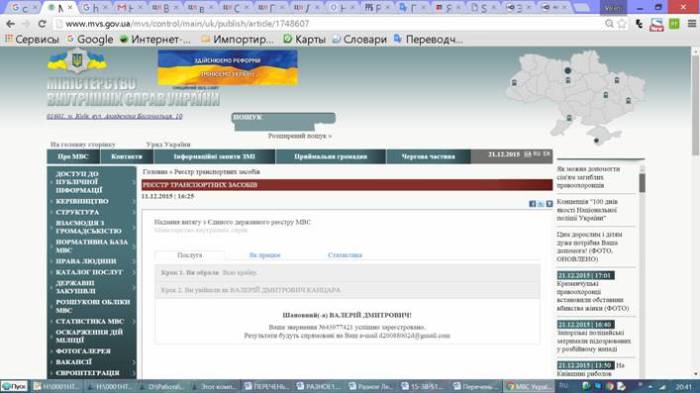Open Пуск start button on taskbar
This screenshot has width=700, height=393.
tap(14, 386)
